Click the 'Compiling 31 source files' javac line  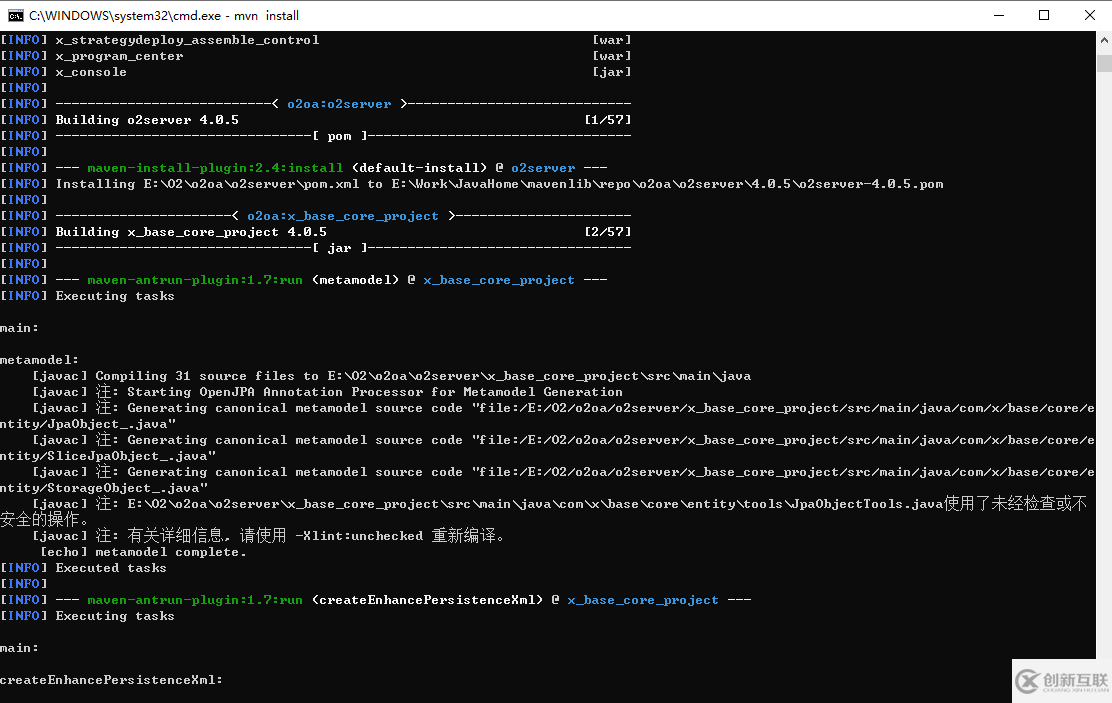[x=391, y=376]
